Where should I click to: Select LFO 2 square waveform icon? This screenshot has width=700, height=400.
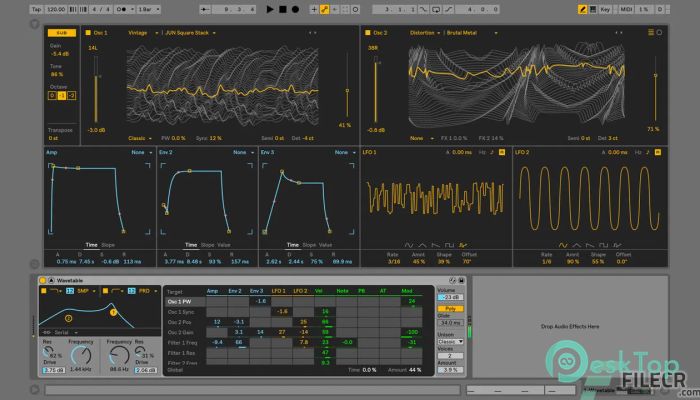604,245
